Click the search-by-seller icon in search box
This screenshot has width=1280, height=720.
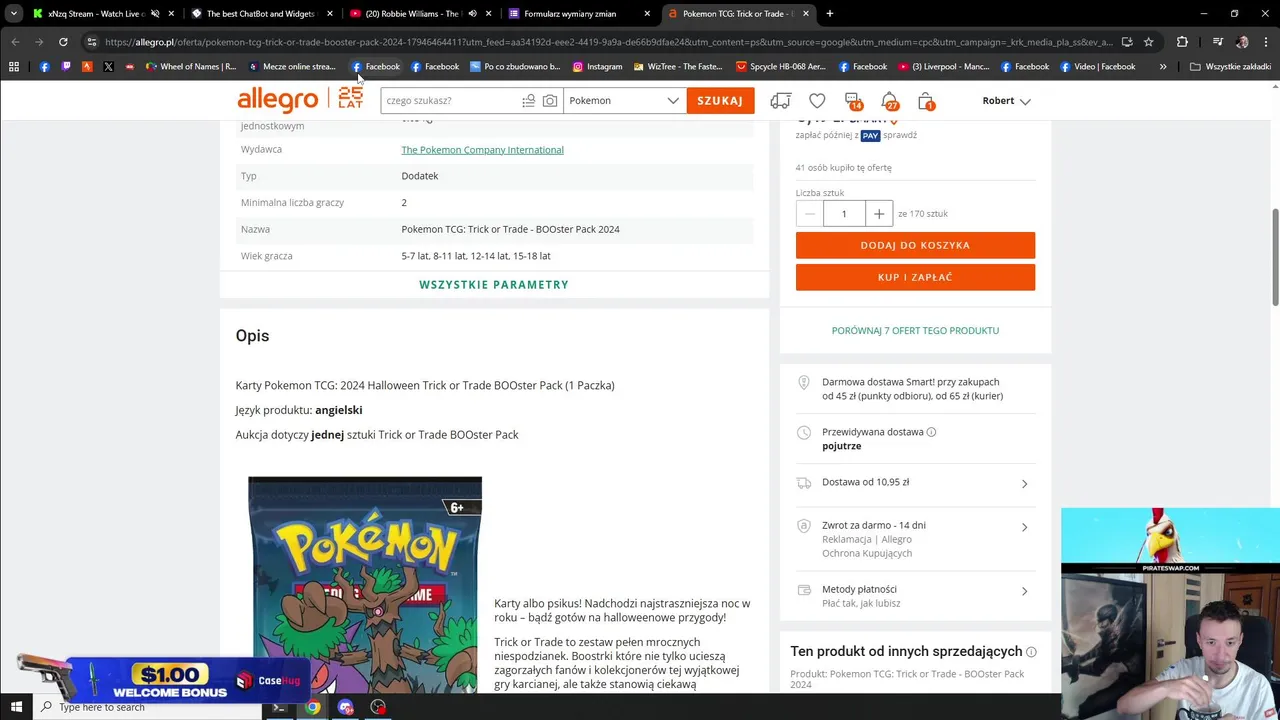528,100
